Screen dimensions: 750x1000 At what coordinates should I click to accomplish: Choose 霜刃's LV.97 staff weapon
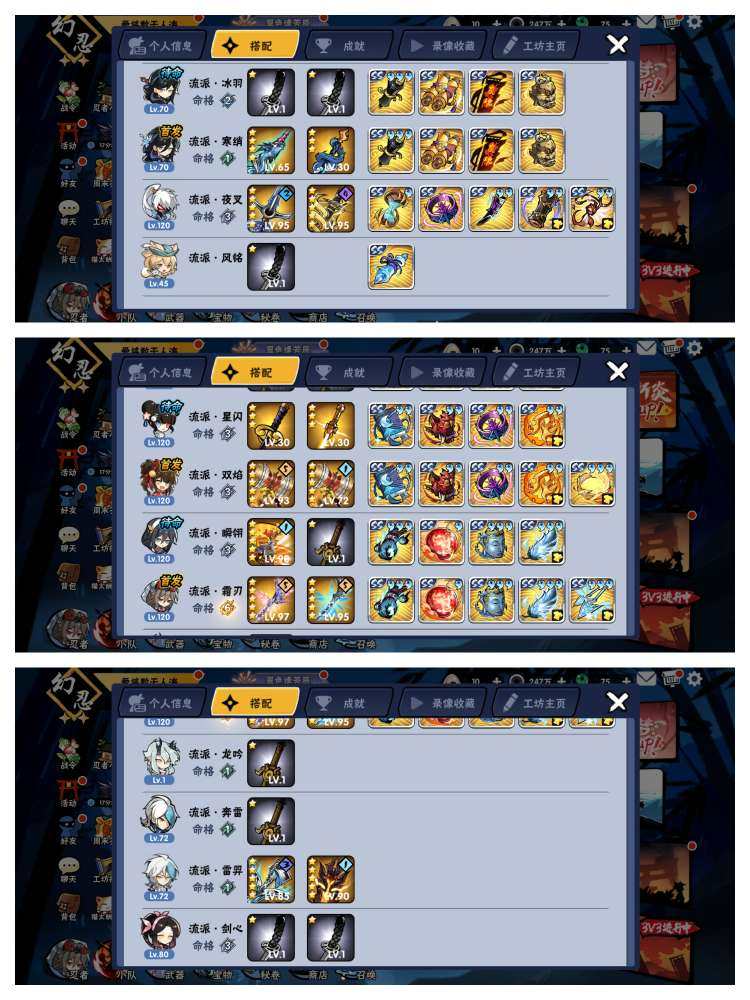pyautogui.click(x=271, y=600)
